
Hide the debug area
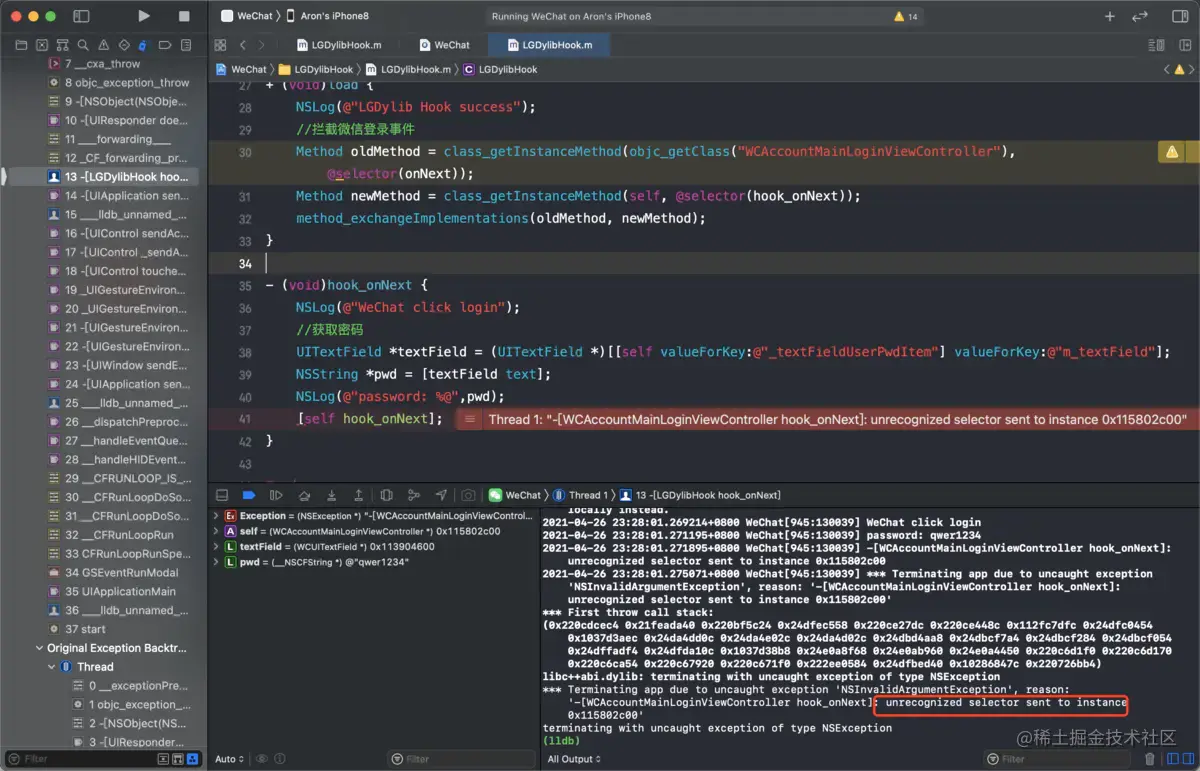click(x=222, y=495)
